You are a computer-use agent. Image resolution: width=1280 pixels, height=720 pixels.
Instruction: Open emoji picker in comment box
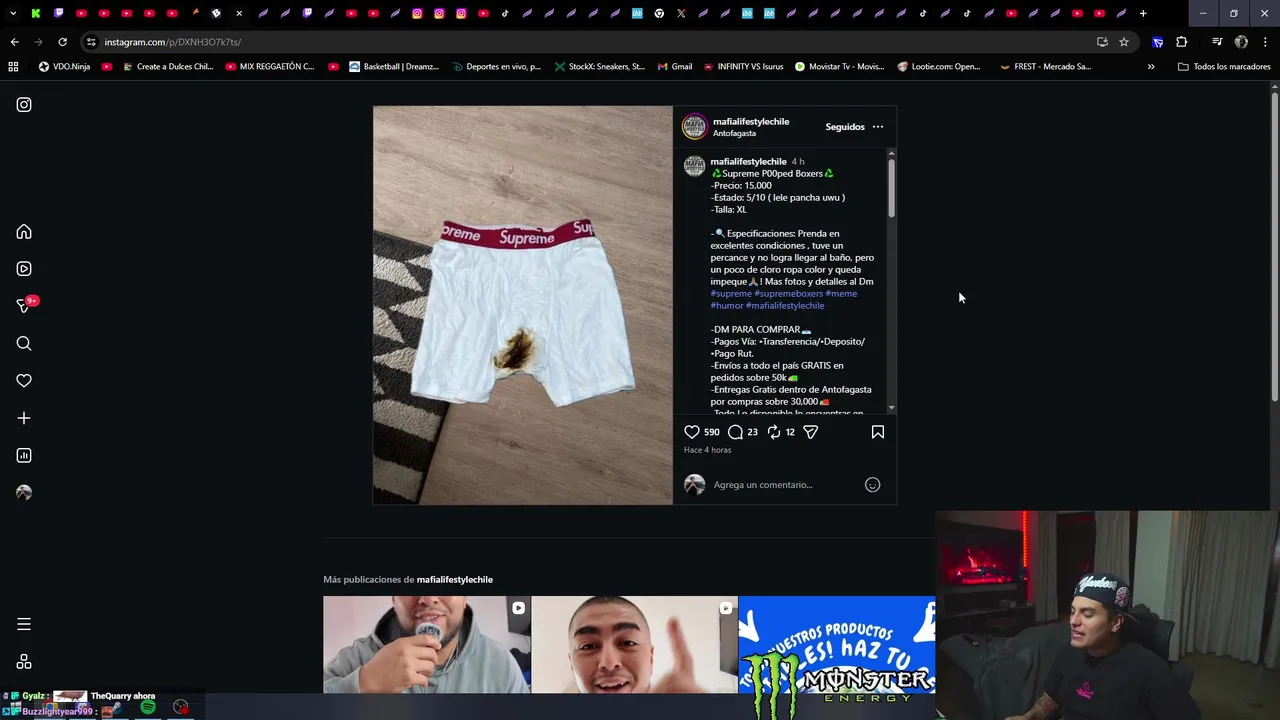pos(872,485)
